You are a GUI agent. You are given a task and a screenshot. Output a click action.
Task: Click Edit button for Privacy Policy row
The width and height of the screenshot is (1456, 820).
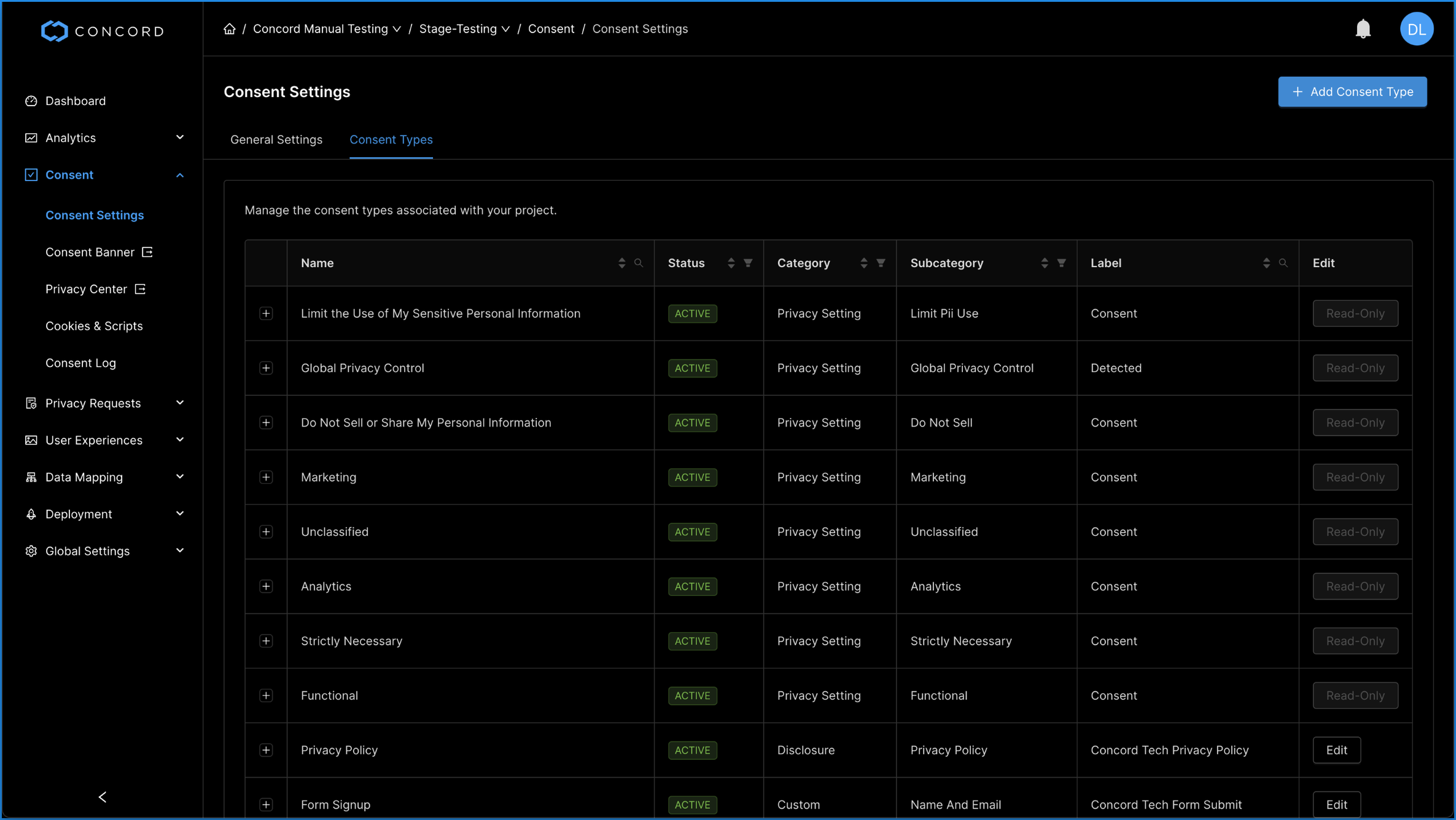[1337, 750]
